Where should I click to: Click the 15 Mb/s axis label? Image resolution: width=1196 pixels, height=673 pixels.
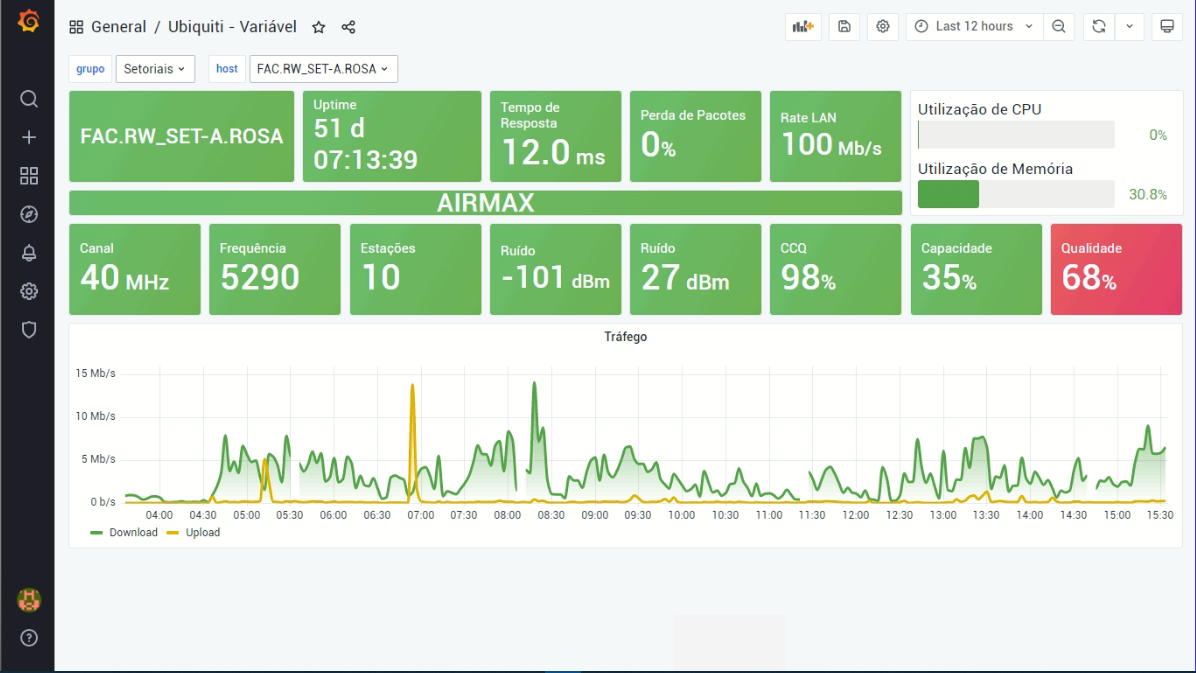95,373
